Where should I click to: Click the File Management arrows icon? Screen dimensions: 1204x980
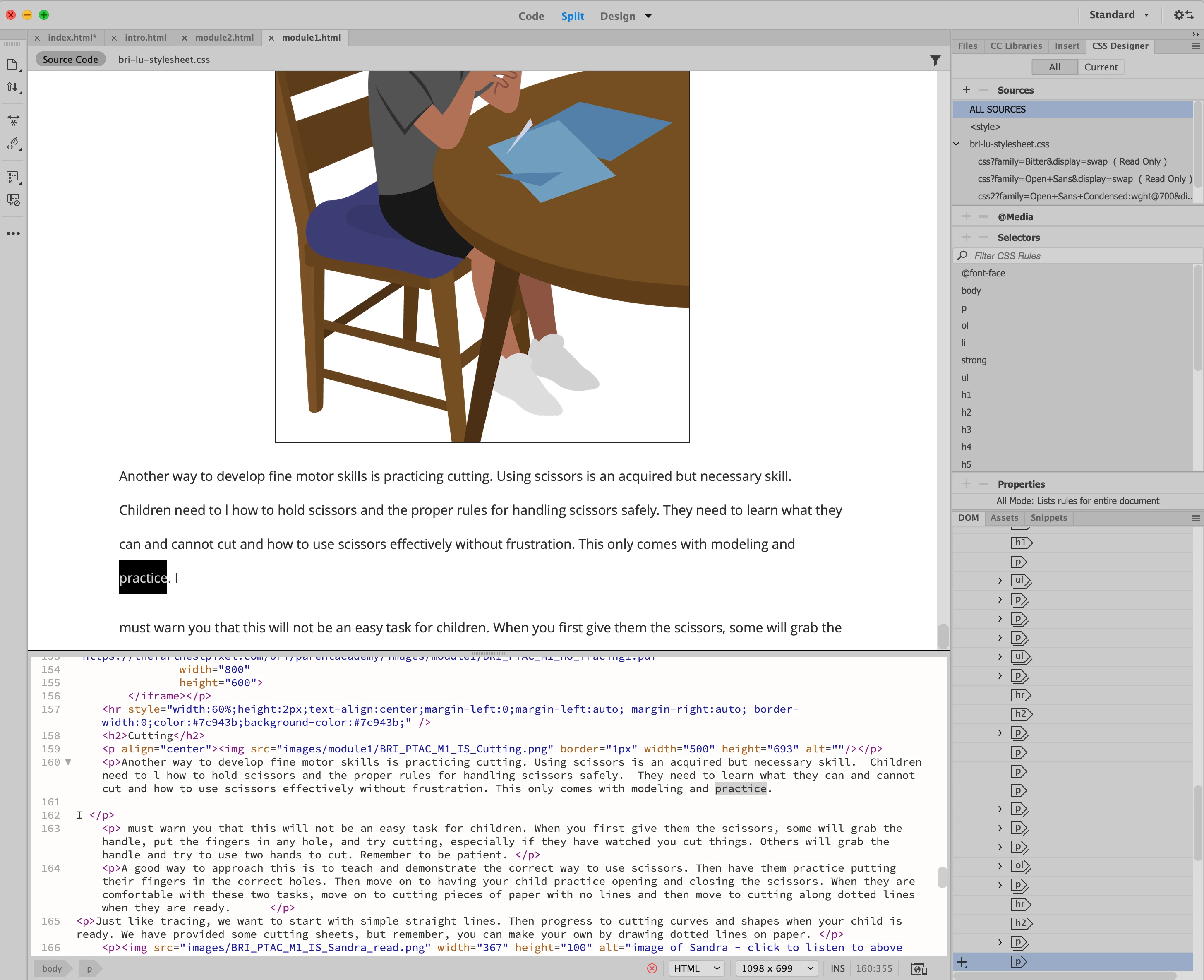point(12,87)
